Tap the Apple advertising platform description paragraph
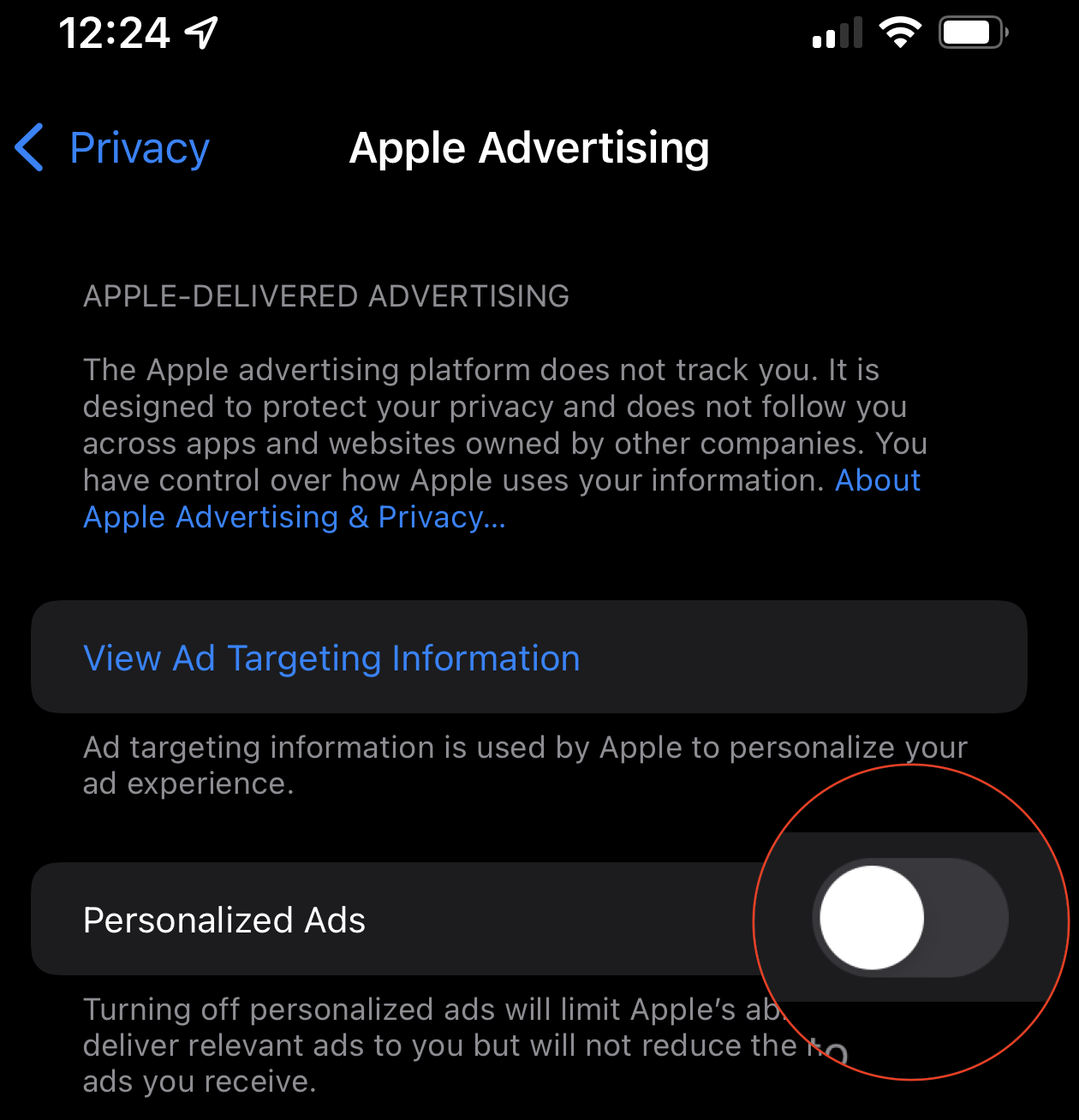This screenshot has height=1120, width=1079. [x=505, y=443]
